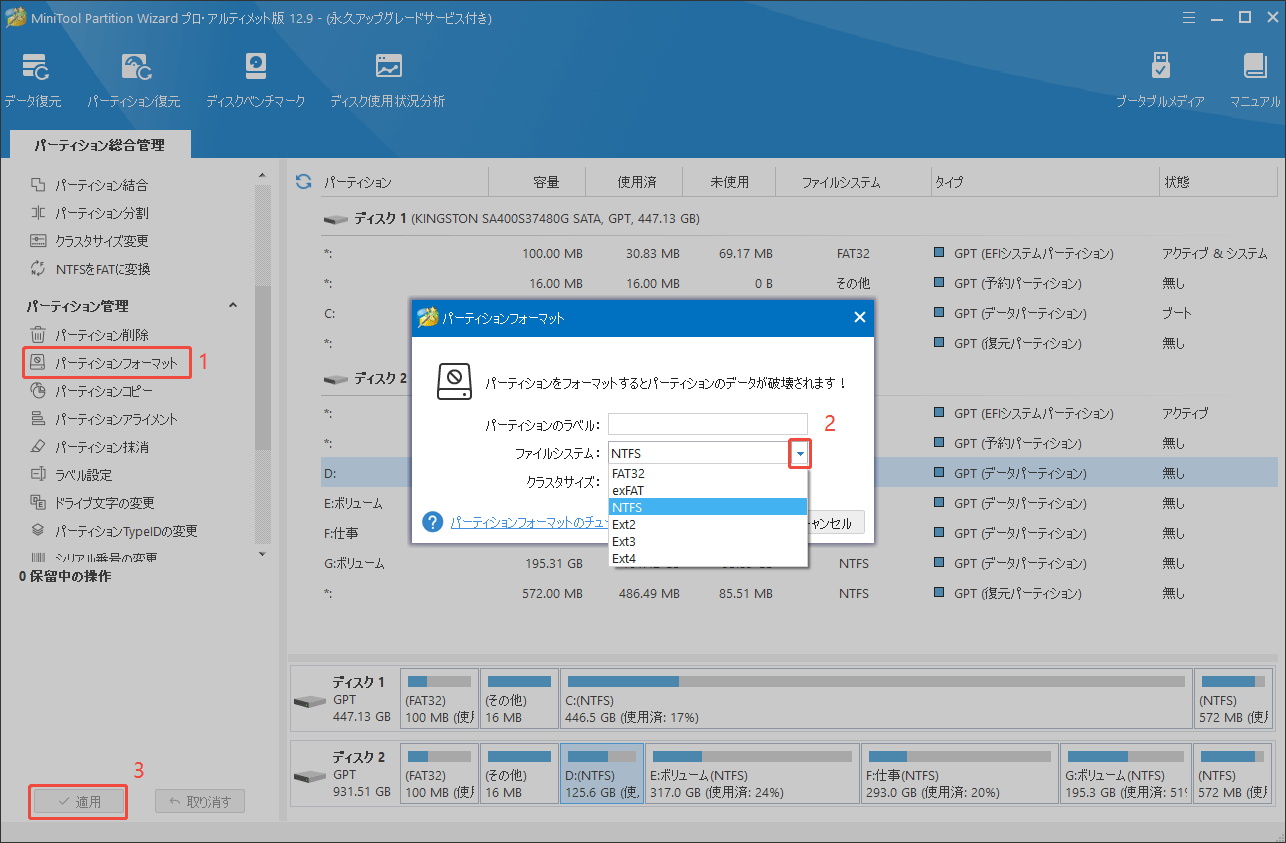Select the D: partition row
This screenshot has height=843, width=1286.
pos(798,473)
